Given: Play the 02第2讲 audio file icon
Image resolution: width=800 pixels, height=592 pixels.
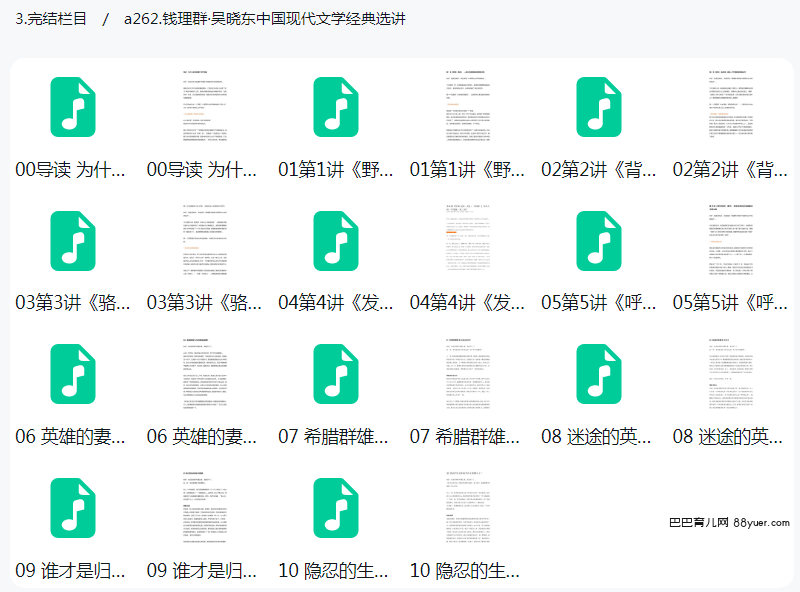Looking at the screenshot, I should coord(599,107).
